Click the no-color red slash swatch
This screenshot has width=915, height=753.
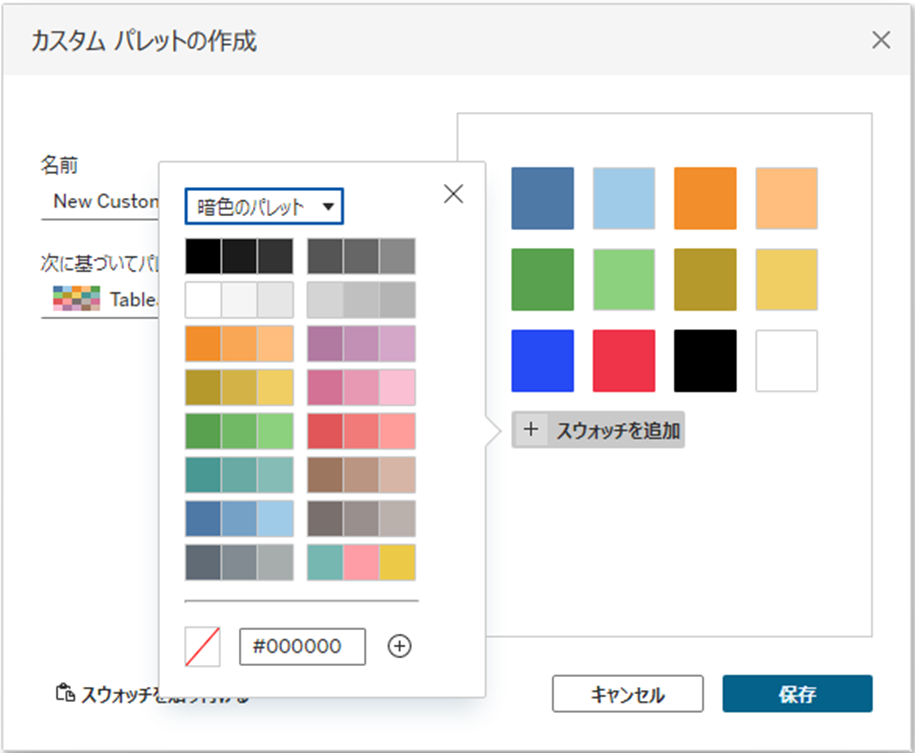click(x=202, y=647)
